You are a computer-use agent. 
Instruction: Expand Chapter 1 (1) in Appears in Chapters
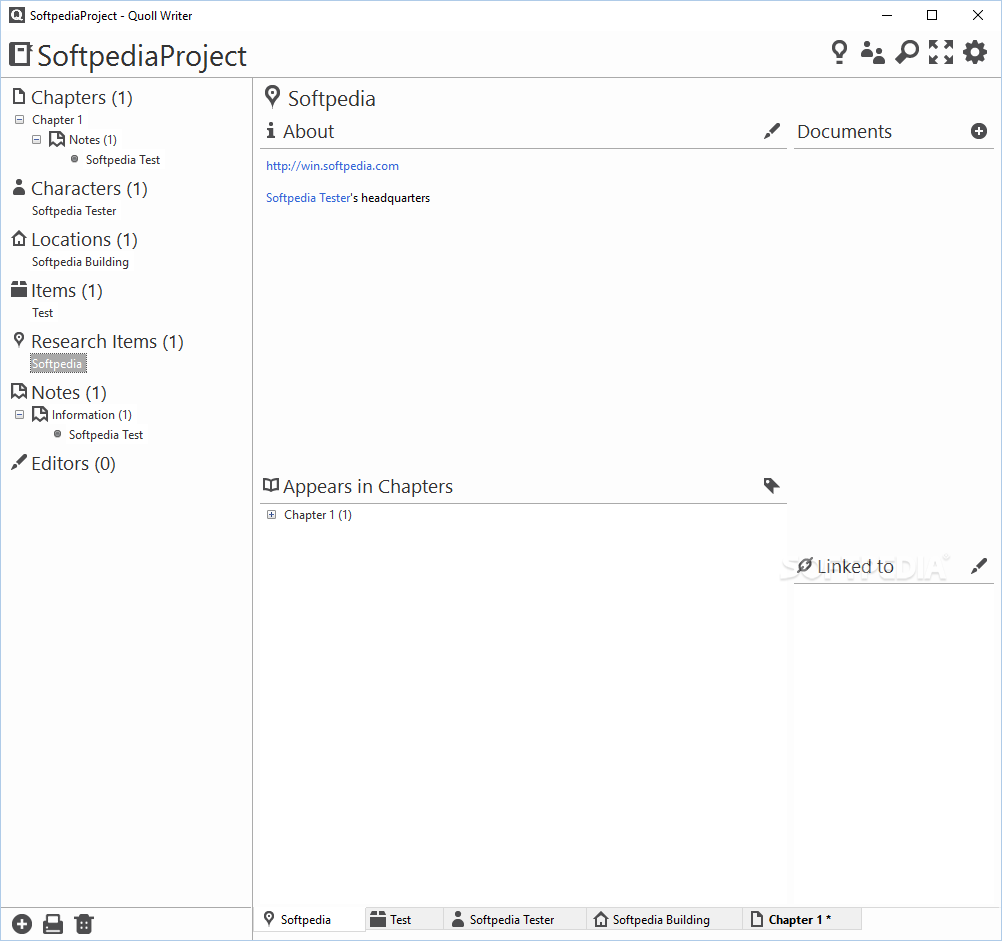click(272, 514)
